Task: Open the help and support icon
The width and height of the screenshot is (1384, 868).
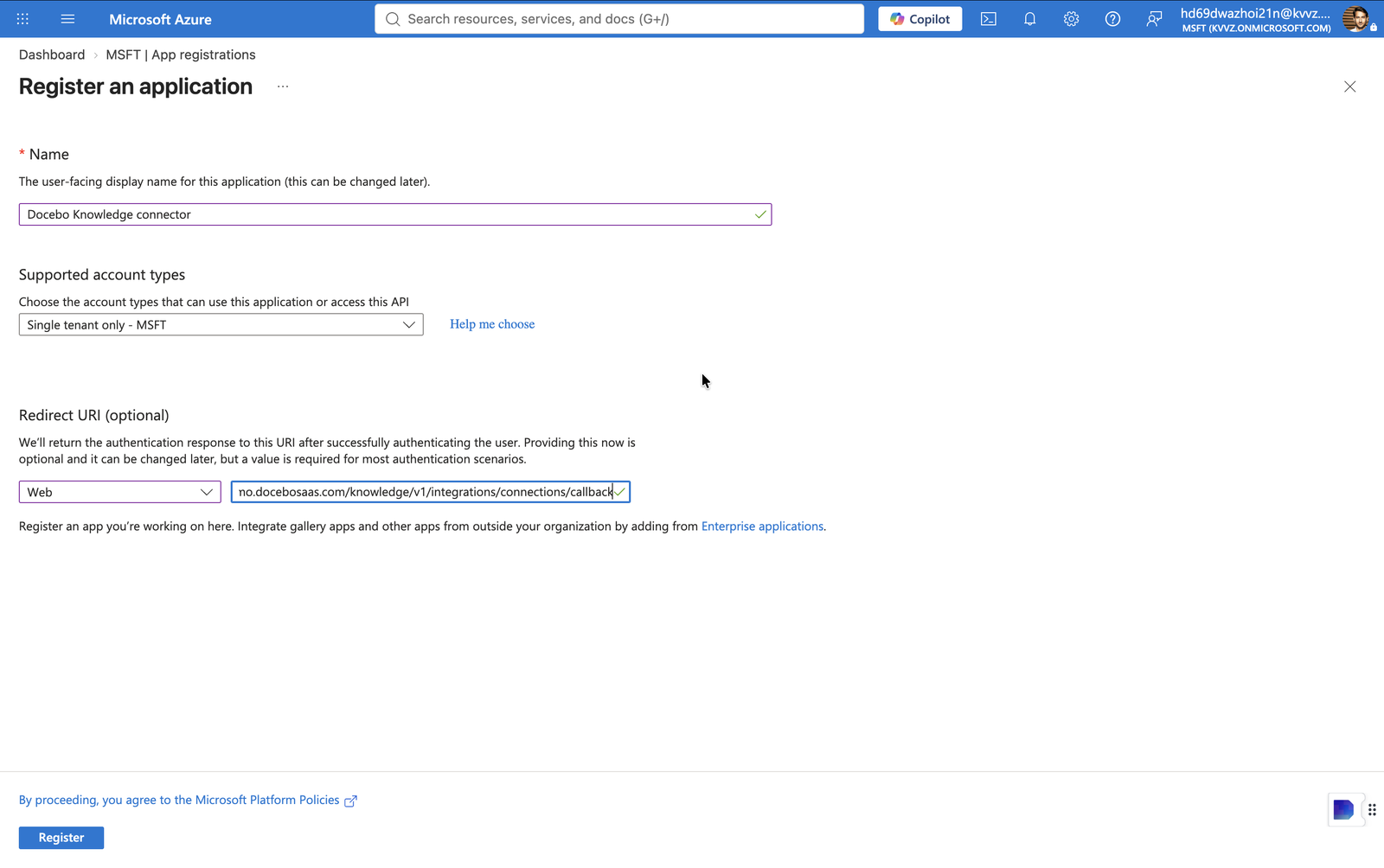Action: pos(1112,19)
